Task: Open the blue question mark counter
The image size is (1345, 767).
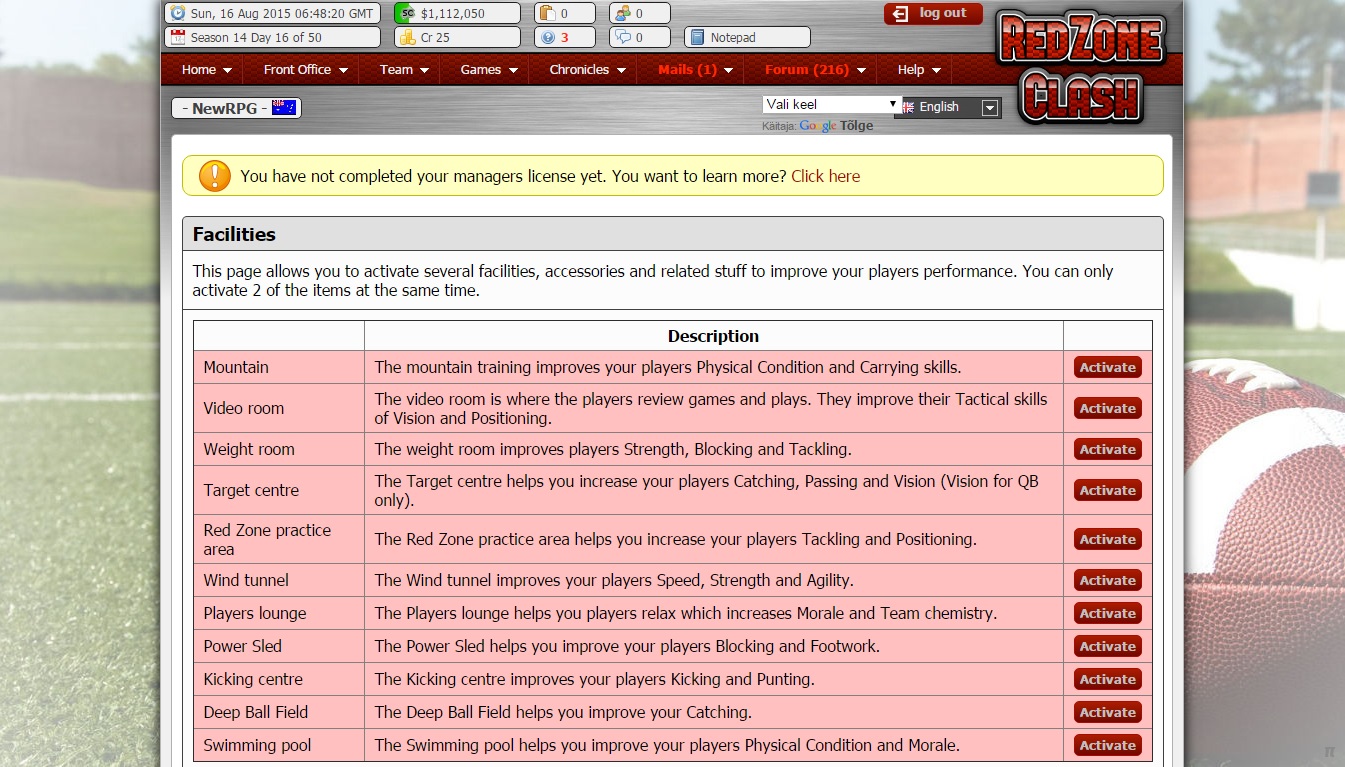Action: [546, 37]
